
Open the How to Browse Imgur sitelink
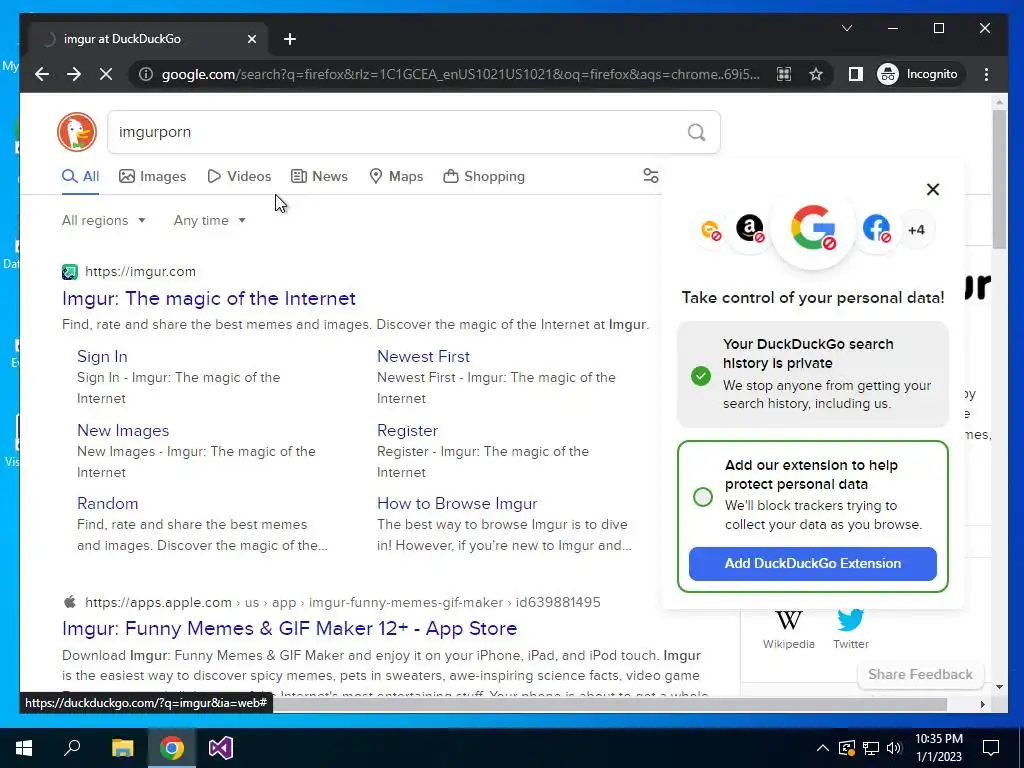[x=457, y=504]
